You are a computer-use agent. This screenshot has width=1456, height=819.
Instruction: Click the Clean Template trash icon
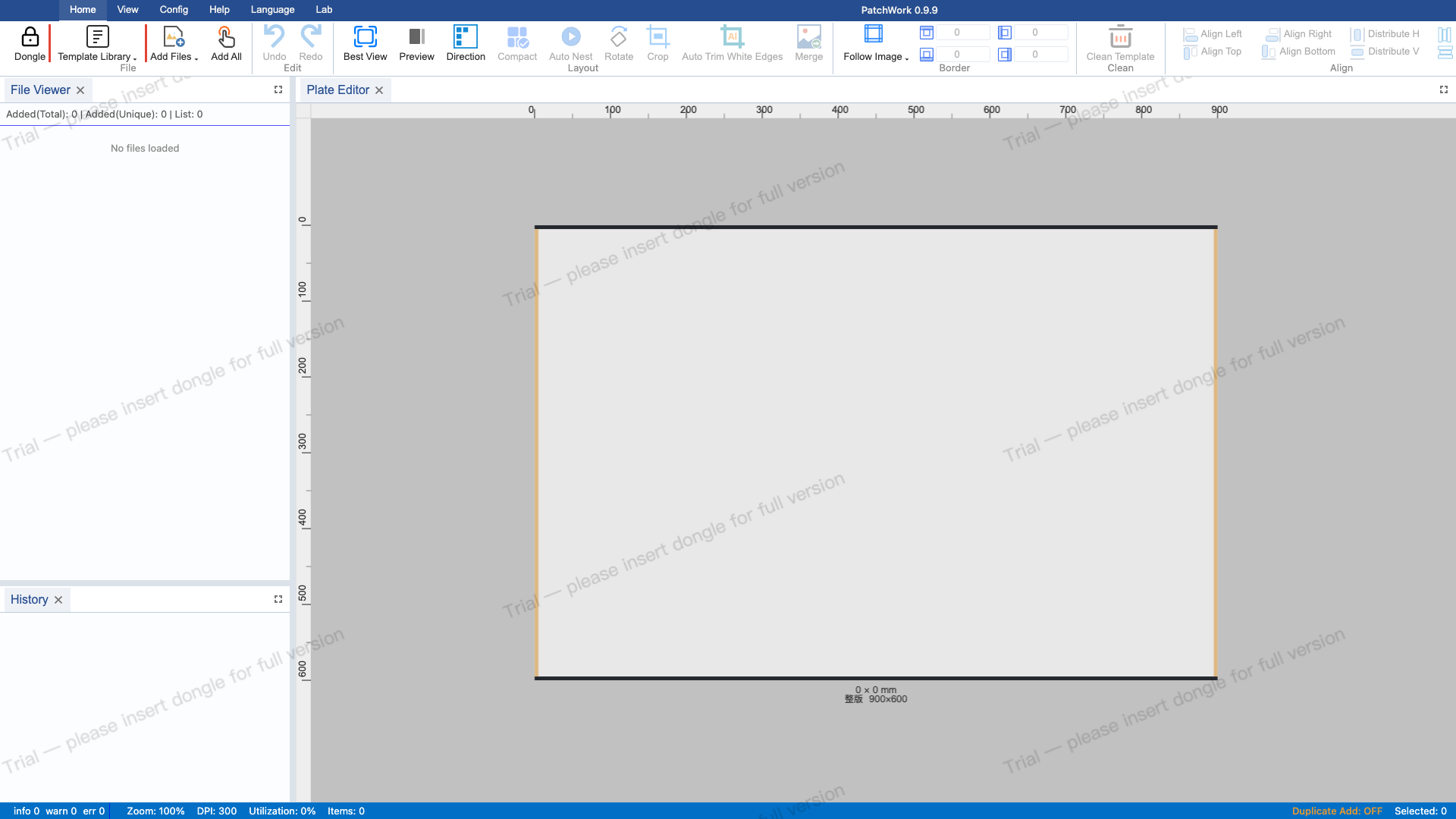tap(1120, 36)
